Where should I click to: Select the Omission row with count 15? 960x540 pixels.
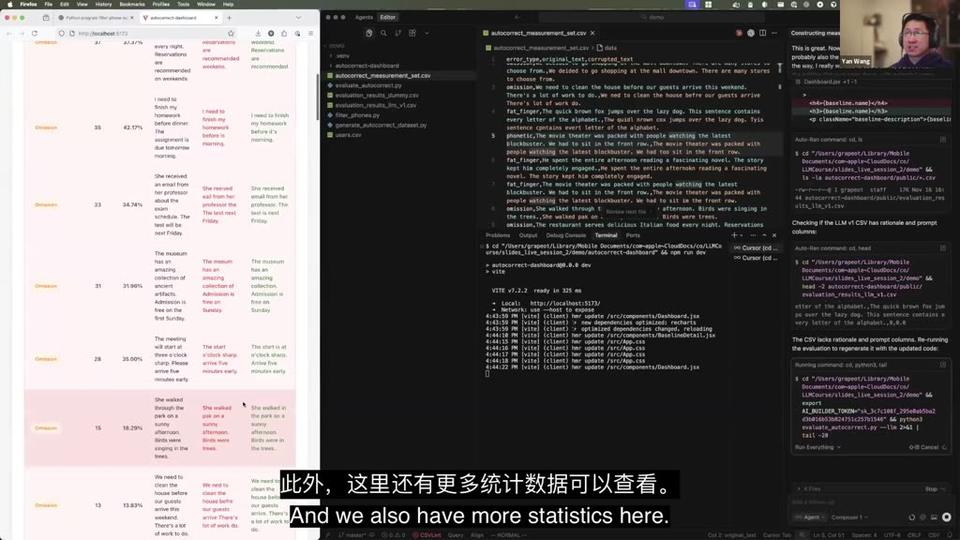click(x=160, y=428)
